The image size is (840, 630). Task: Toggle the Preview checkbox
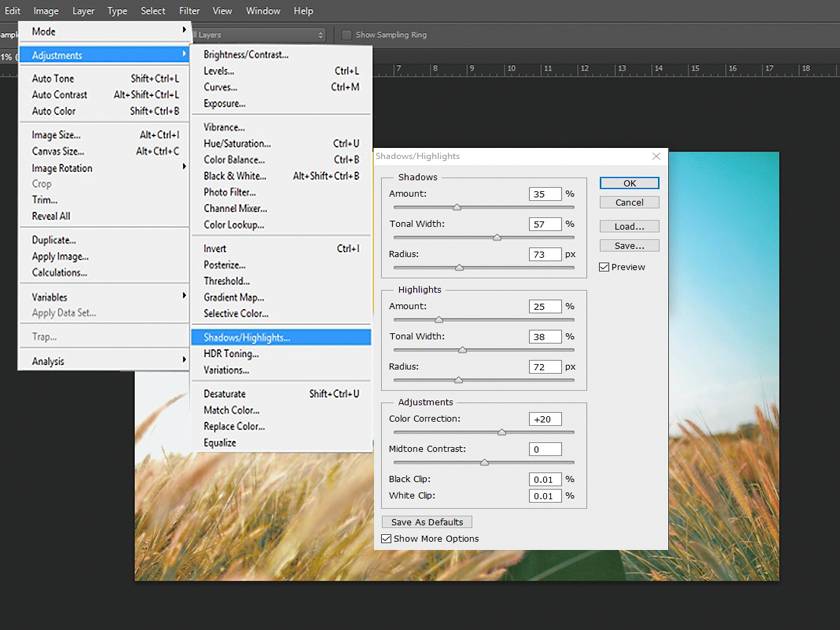point(604,267)
